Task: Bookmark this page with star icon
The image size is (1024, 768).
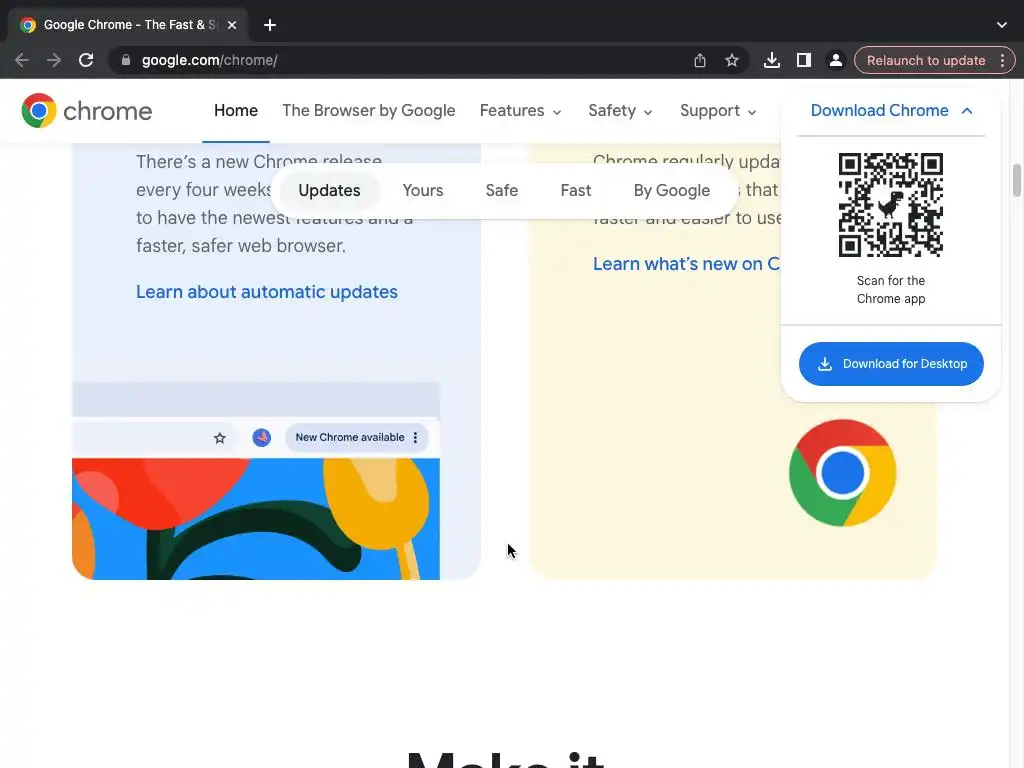Action: click(731, 60)
